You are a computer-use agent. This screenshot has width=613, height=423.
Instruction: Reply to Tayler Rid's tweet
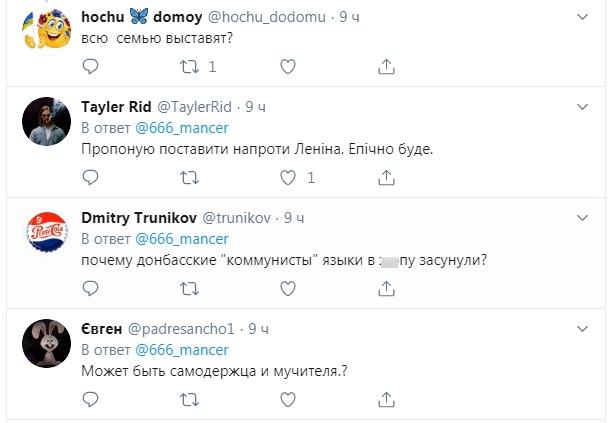[91, 178]
